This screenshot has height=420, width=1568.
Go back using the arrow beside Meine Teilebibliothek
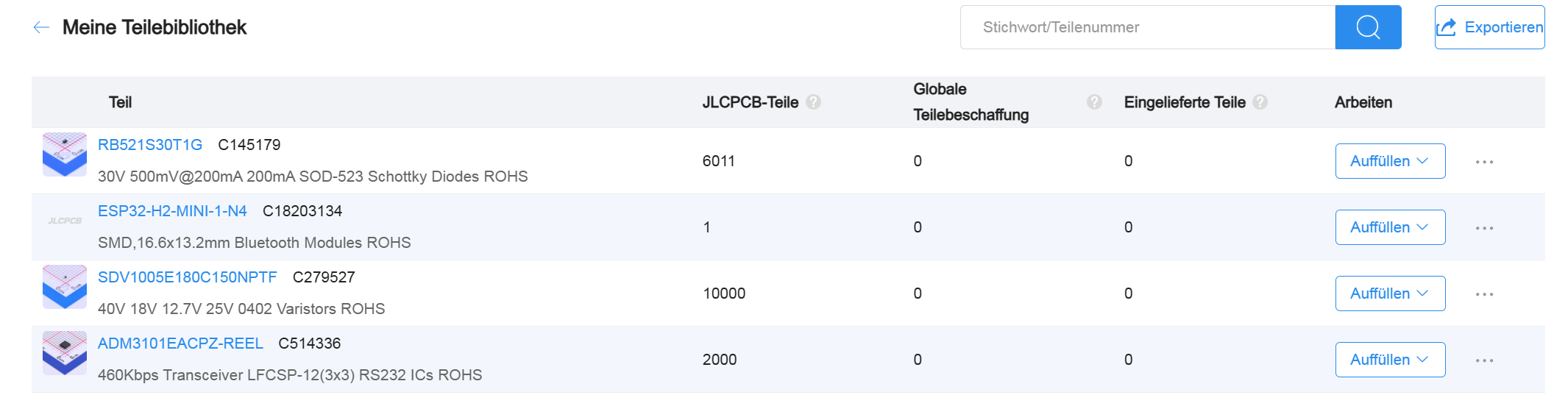[41, 28]
